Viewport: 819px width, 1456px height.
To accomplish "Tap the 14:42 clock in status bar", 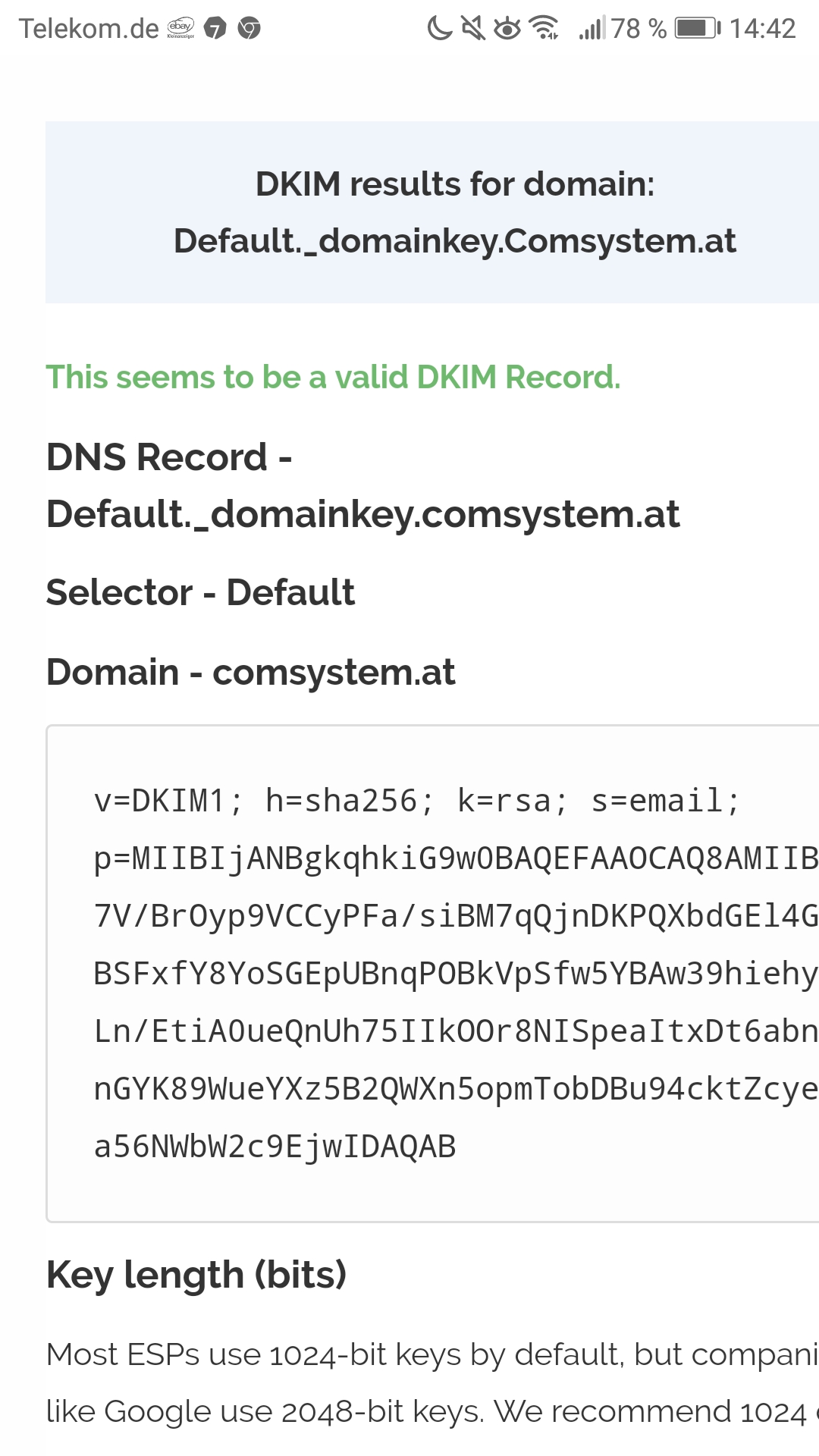I will coord(762,29).
